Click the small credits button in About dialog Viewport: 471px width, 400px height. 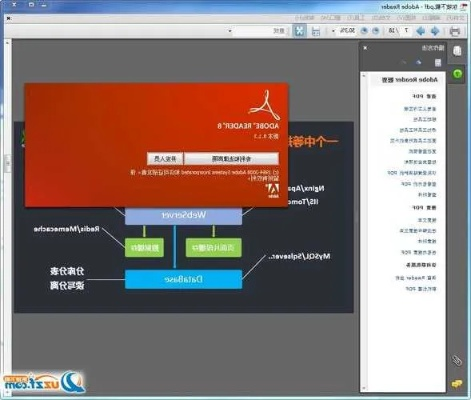(165, 159)
